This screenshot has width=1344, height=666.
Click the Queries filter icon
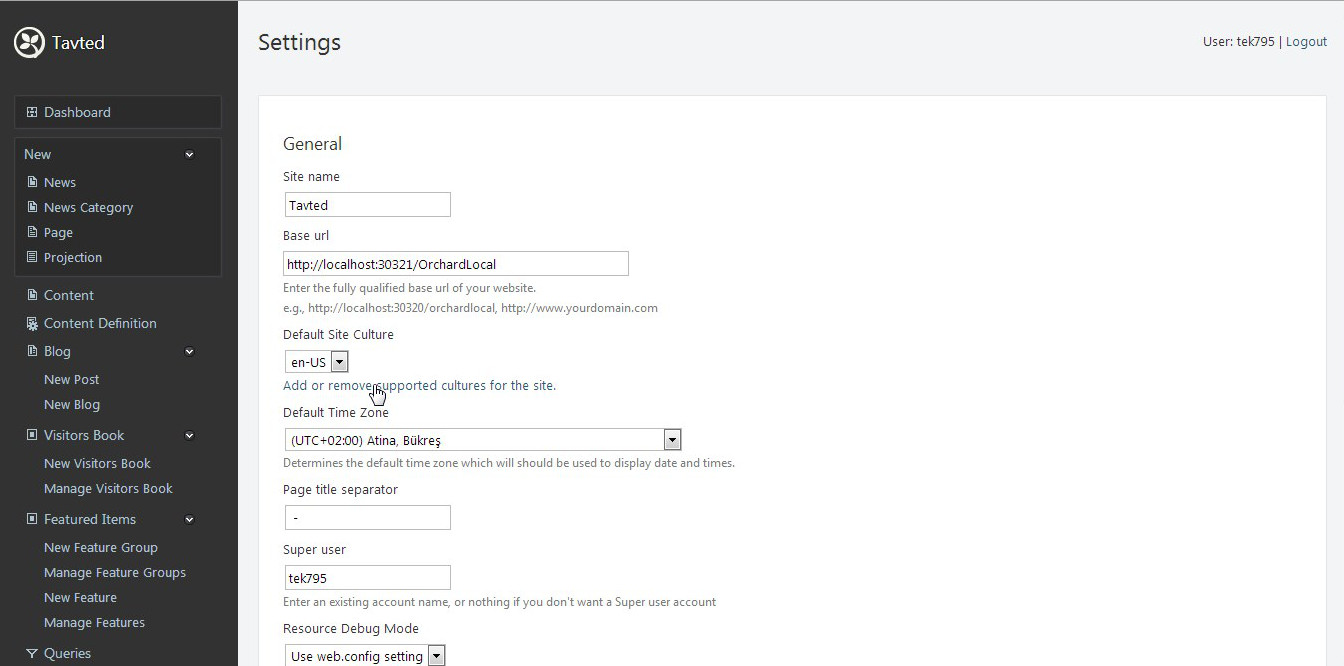pyautogui.click(x=32, y=653)
